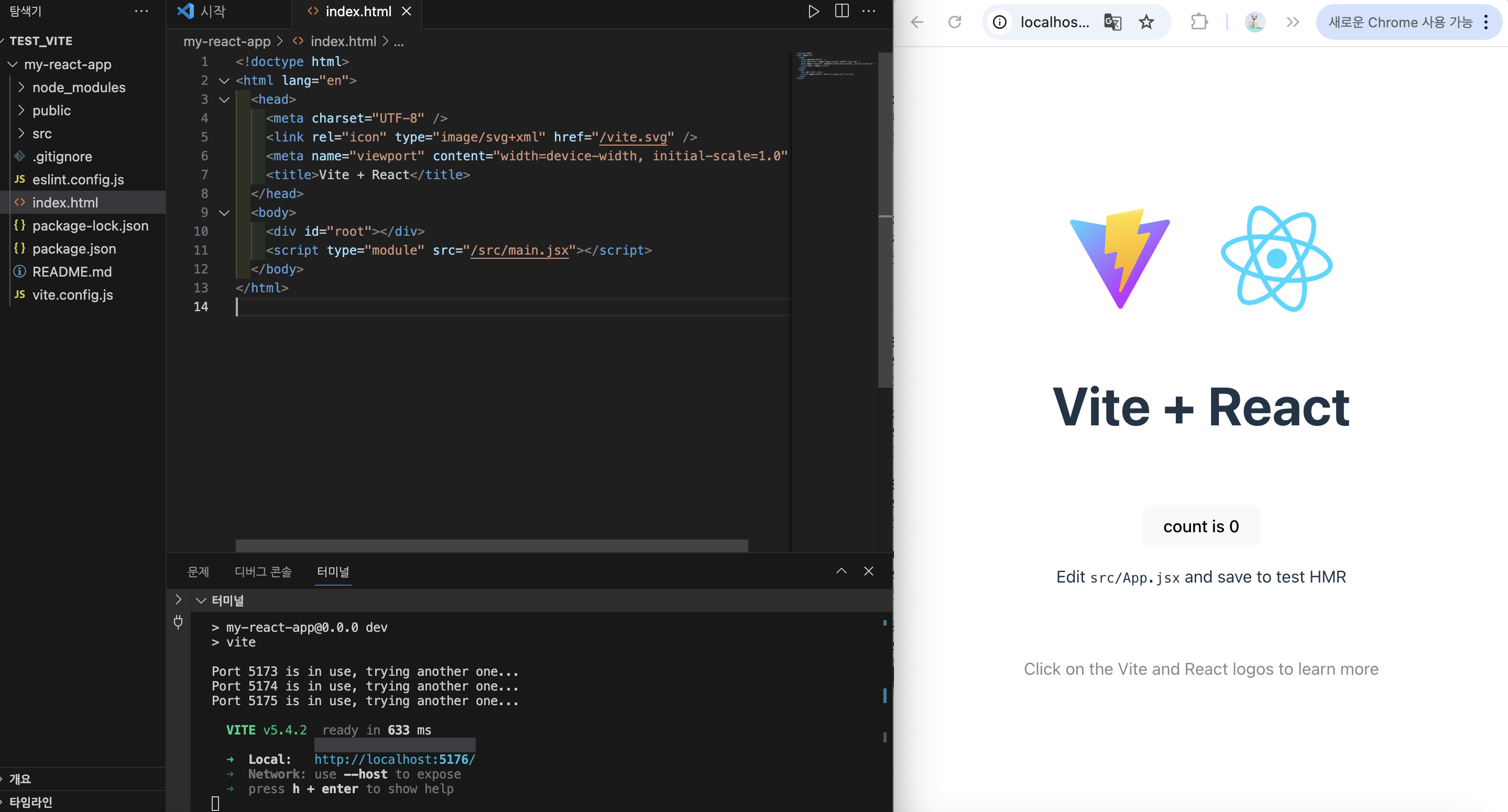This screenshot has width=1508, height=812.
Task: Open the 디버그 콘솔 tab
Action: (x=263, y=572)
